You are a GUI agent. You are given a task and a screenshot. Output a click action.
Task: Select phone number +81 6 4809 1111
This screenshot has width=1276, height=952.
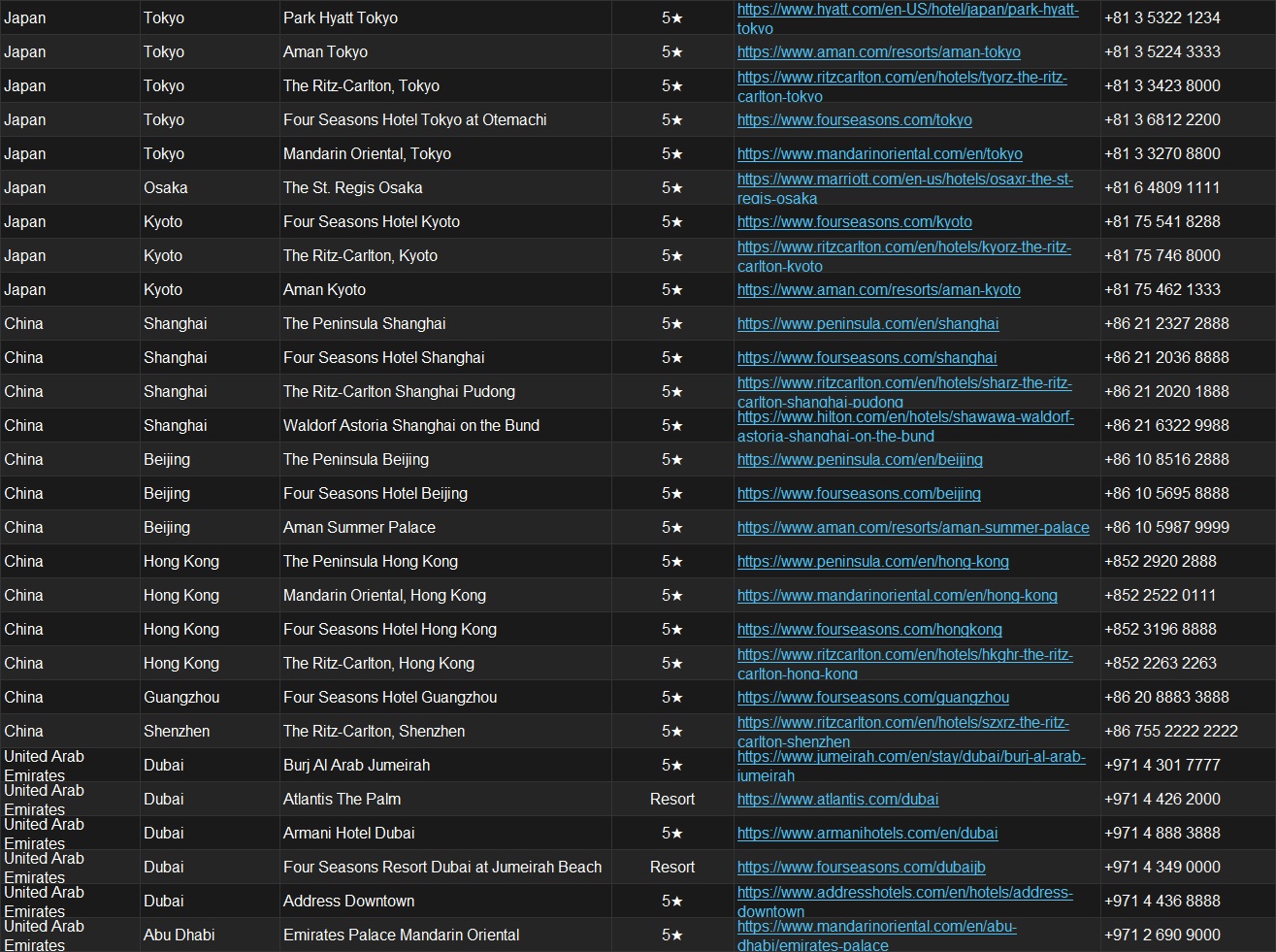1162,188
